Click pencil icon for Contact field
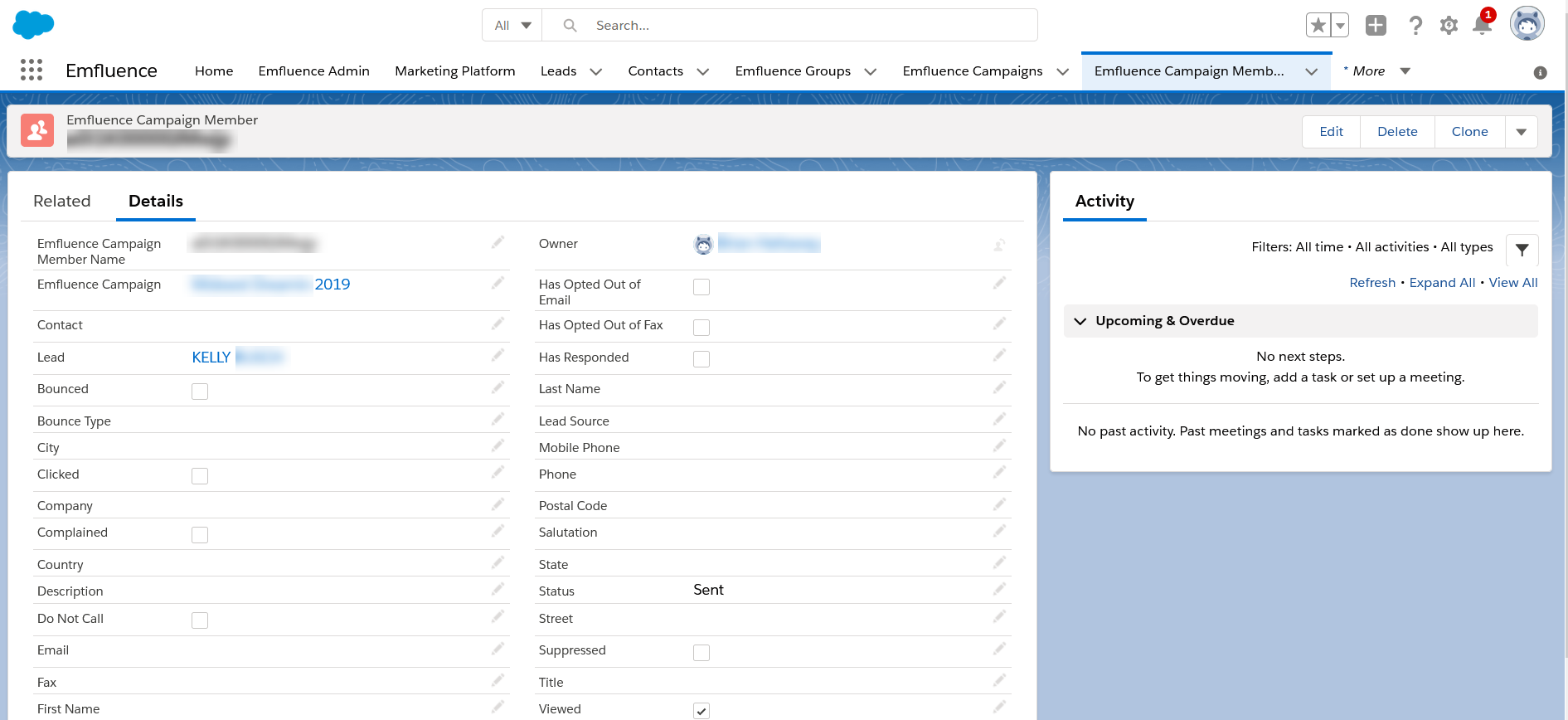 pyautogui.click(x=498, y=324)
